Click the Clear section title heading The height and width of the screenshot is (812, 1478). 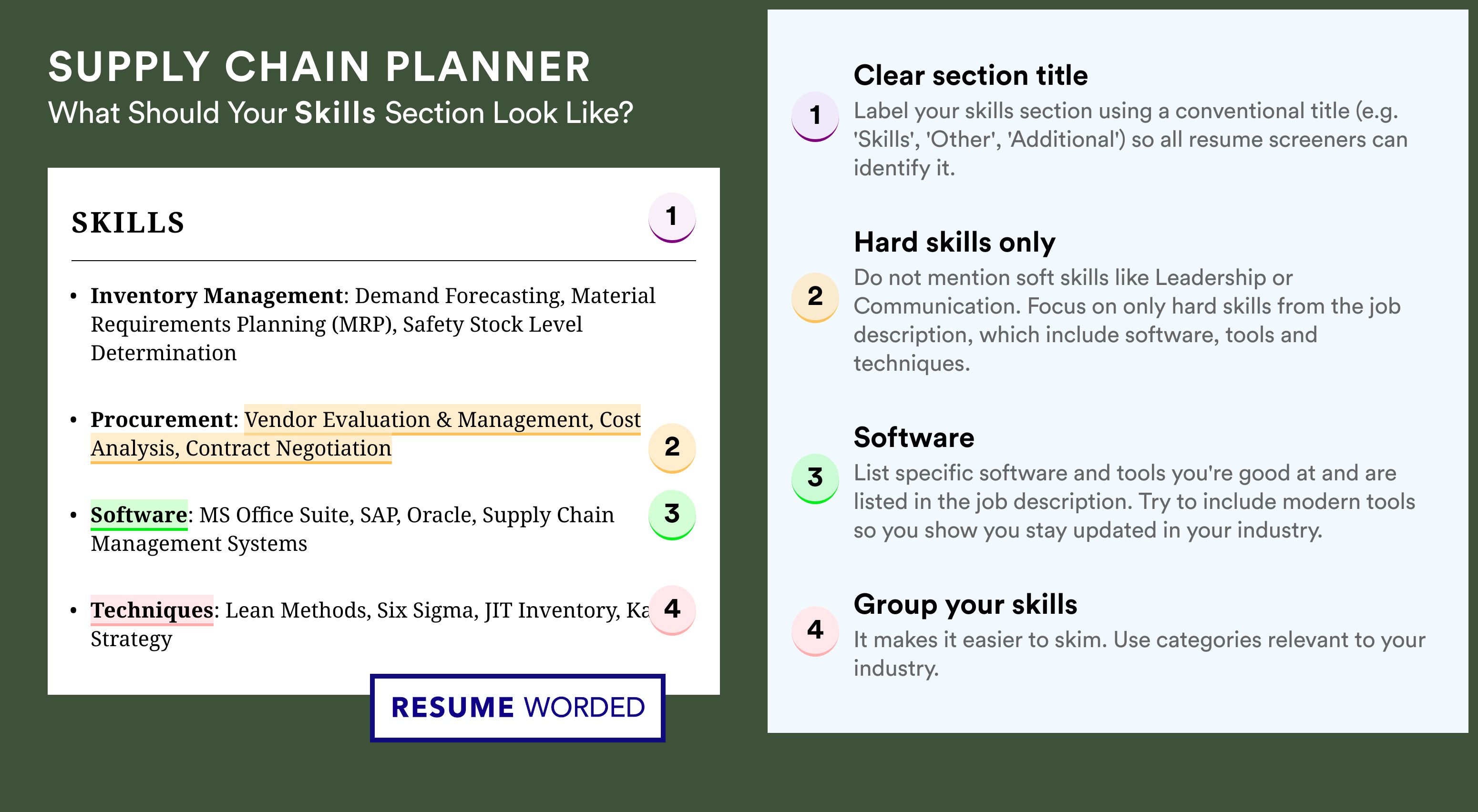970,75
